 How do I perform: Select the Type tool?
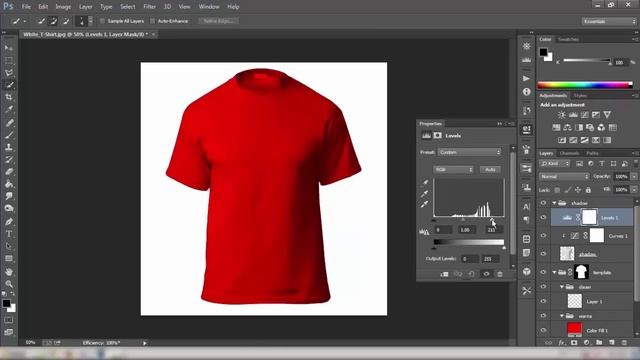point(9,234)
